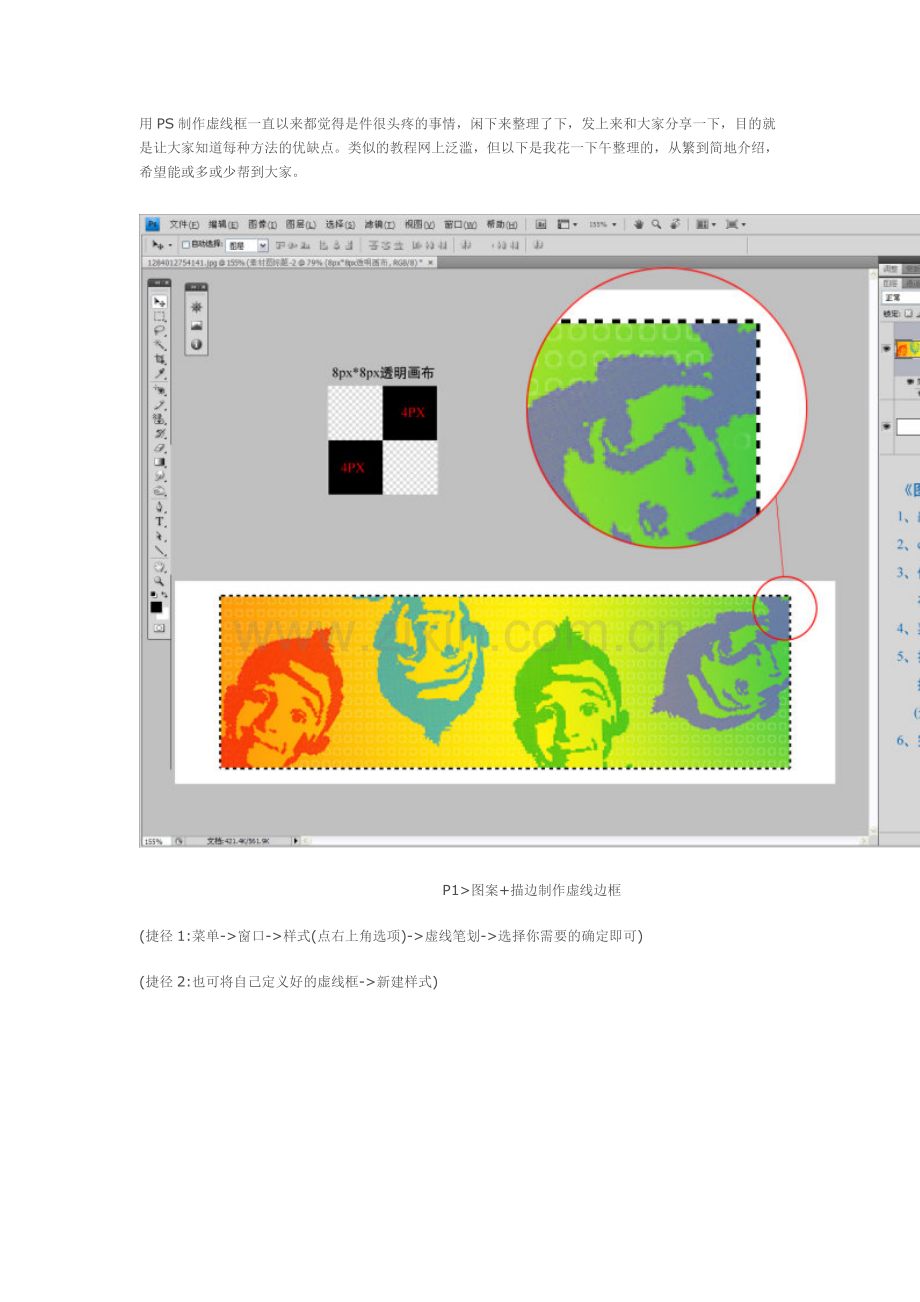920x1302 pixels.
Task: Toggle the 自动选择 checkbox
Action: click(x=186, y=244)
